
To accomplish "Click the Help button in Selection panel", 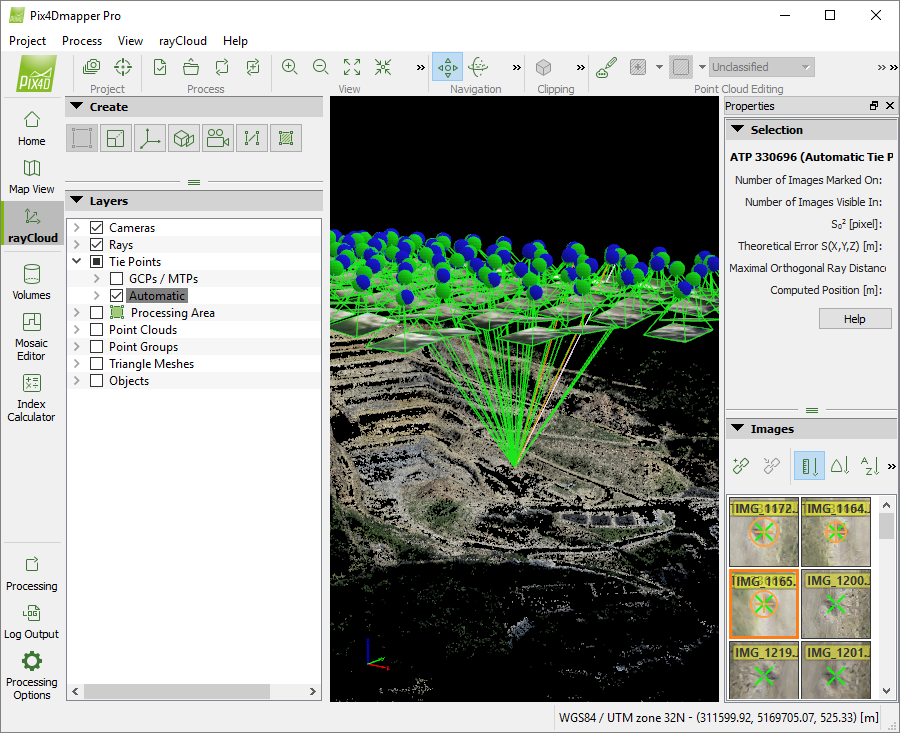I will tap(855, 318).
